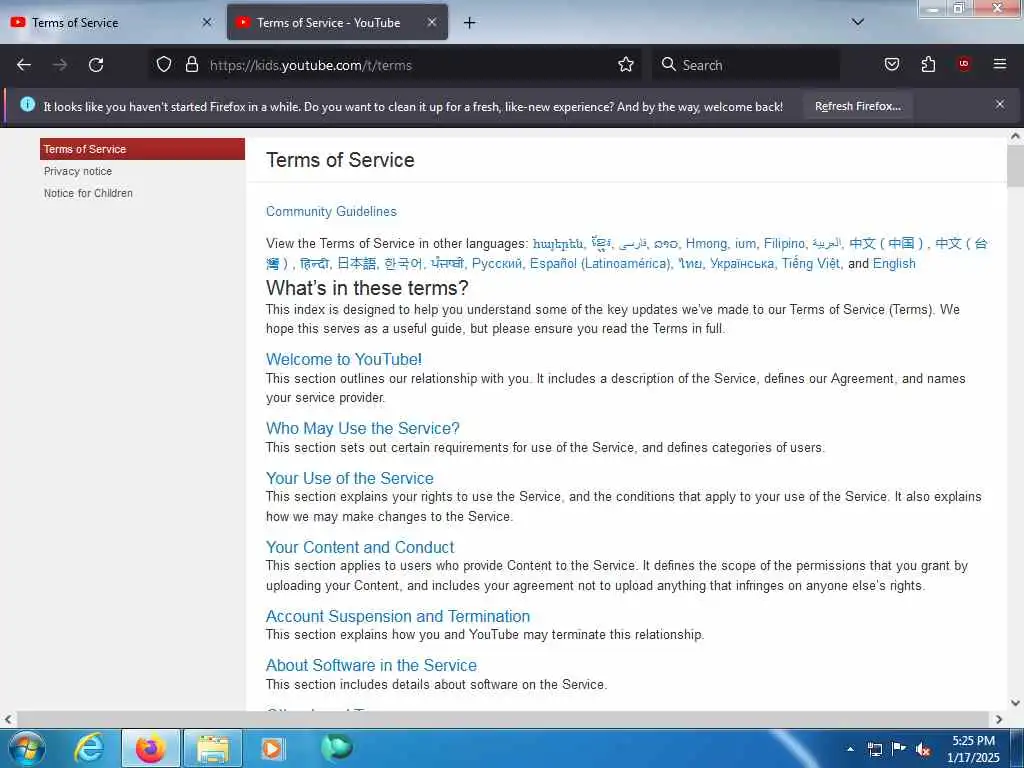Open Firefox taskbar icon
This screenshot has width=1024, height=768.
(x=150, y=748)
